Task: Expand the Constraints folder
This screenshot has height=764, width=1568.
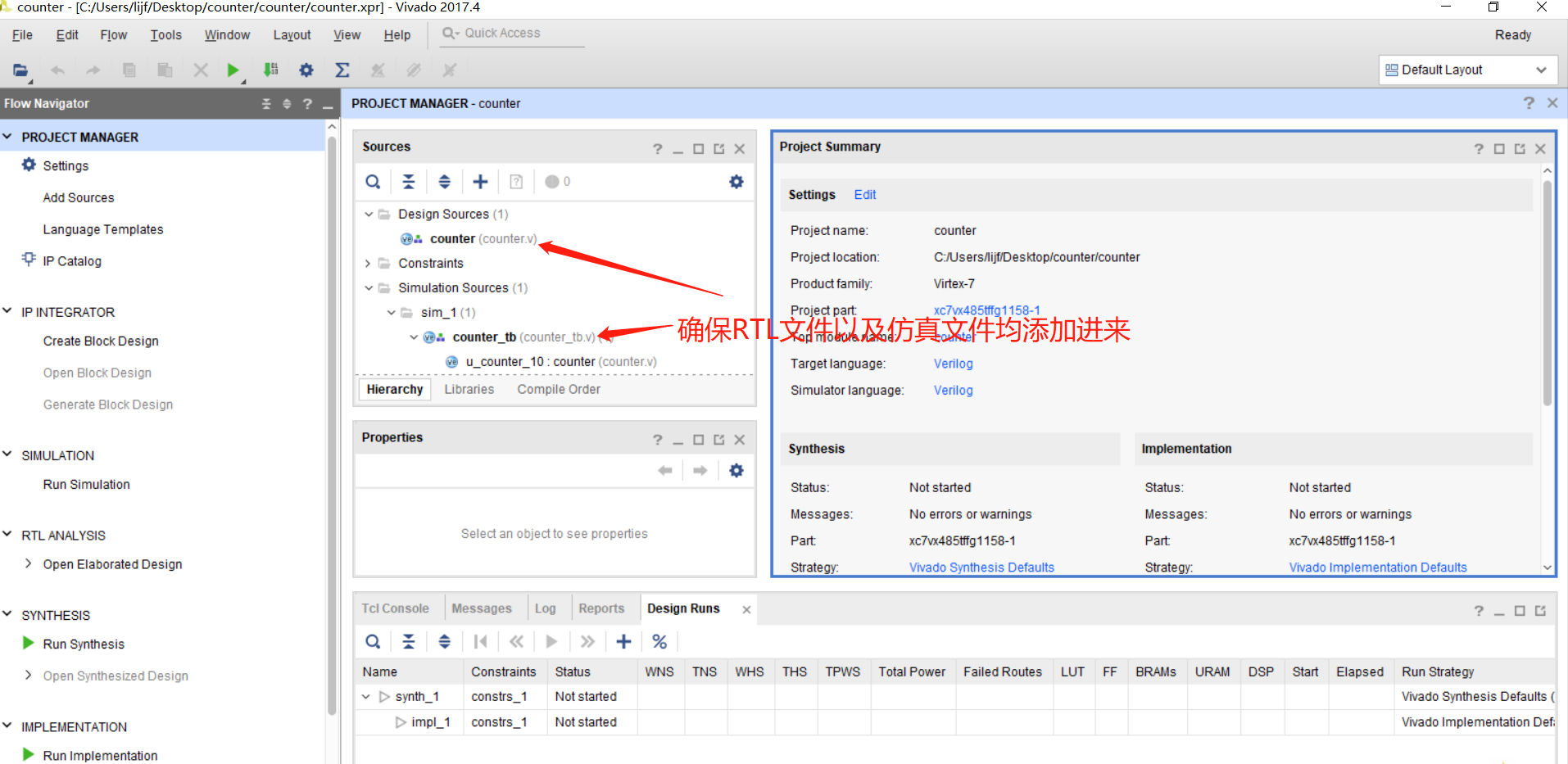Action: click(x=369, y=264)
